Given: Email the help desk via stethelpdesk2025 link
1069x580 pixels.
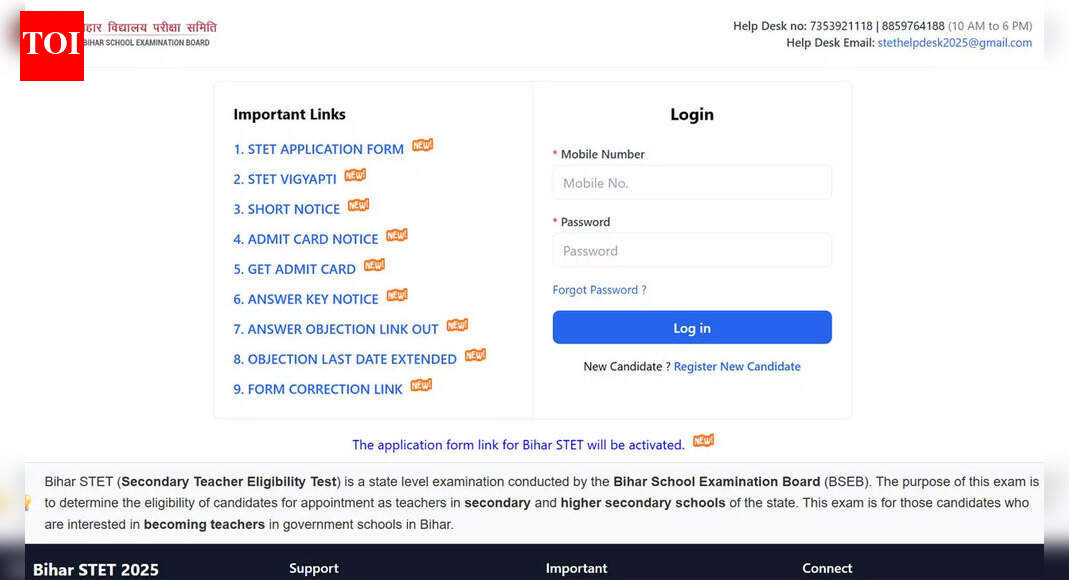Looking at the screenshot, I should (x=955, y=42).
